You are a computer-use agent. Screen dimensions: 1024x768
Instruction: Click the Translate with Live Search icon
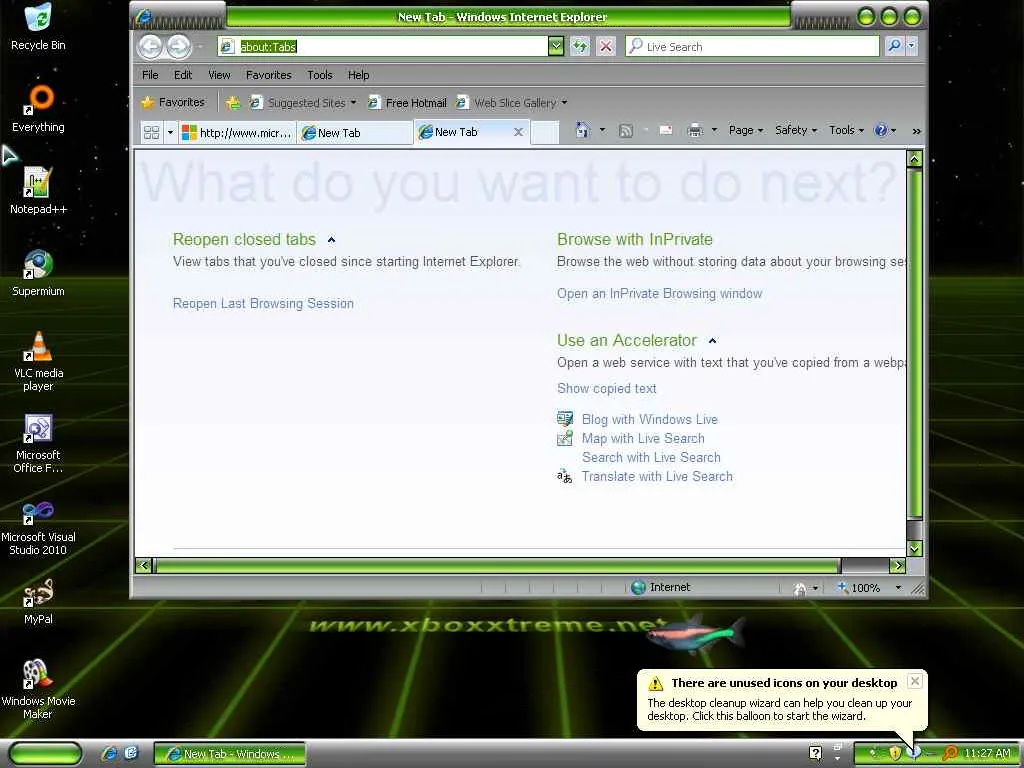(564, 476)
